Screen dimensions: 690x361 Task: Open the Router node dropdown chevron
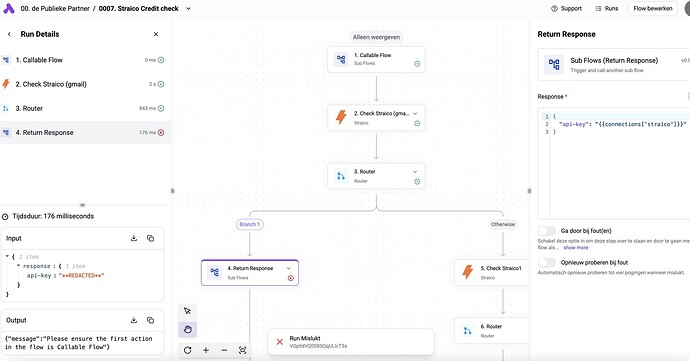pos(415,172)
